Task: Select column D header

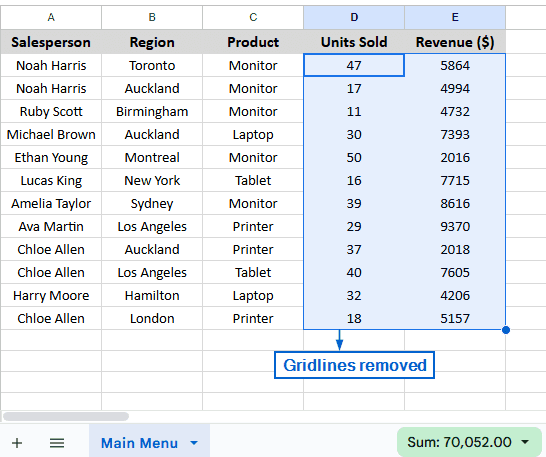Action: point(354,17)
